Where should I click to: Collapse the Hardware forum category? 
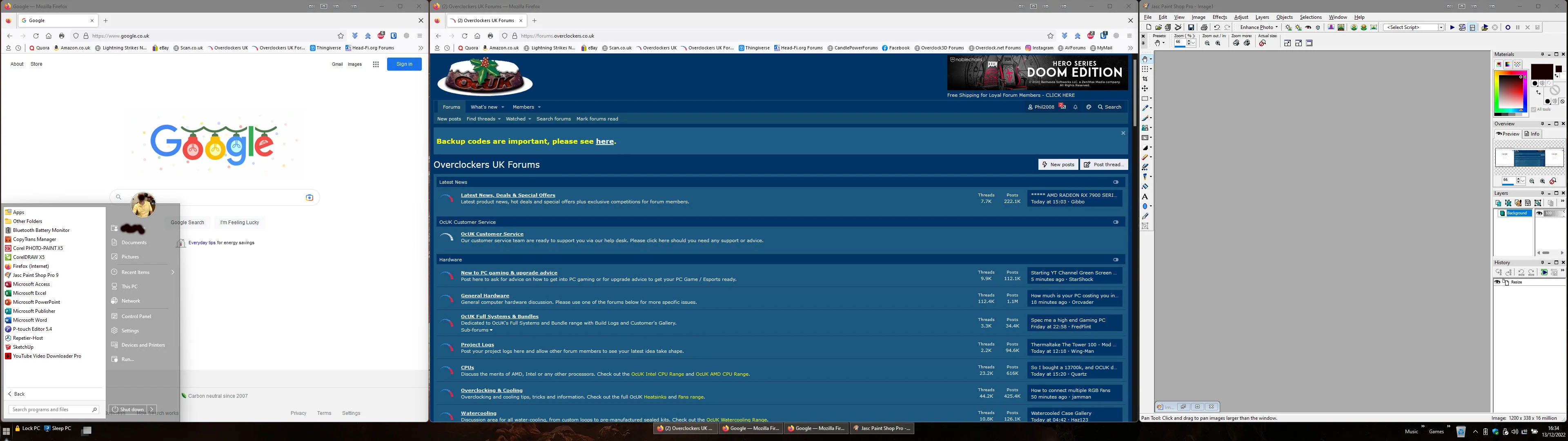(x=1116, y=259)
